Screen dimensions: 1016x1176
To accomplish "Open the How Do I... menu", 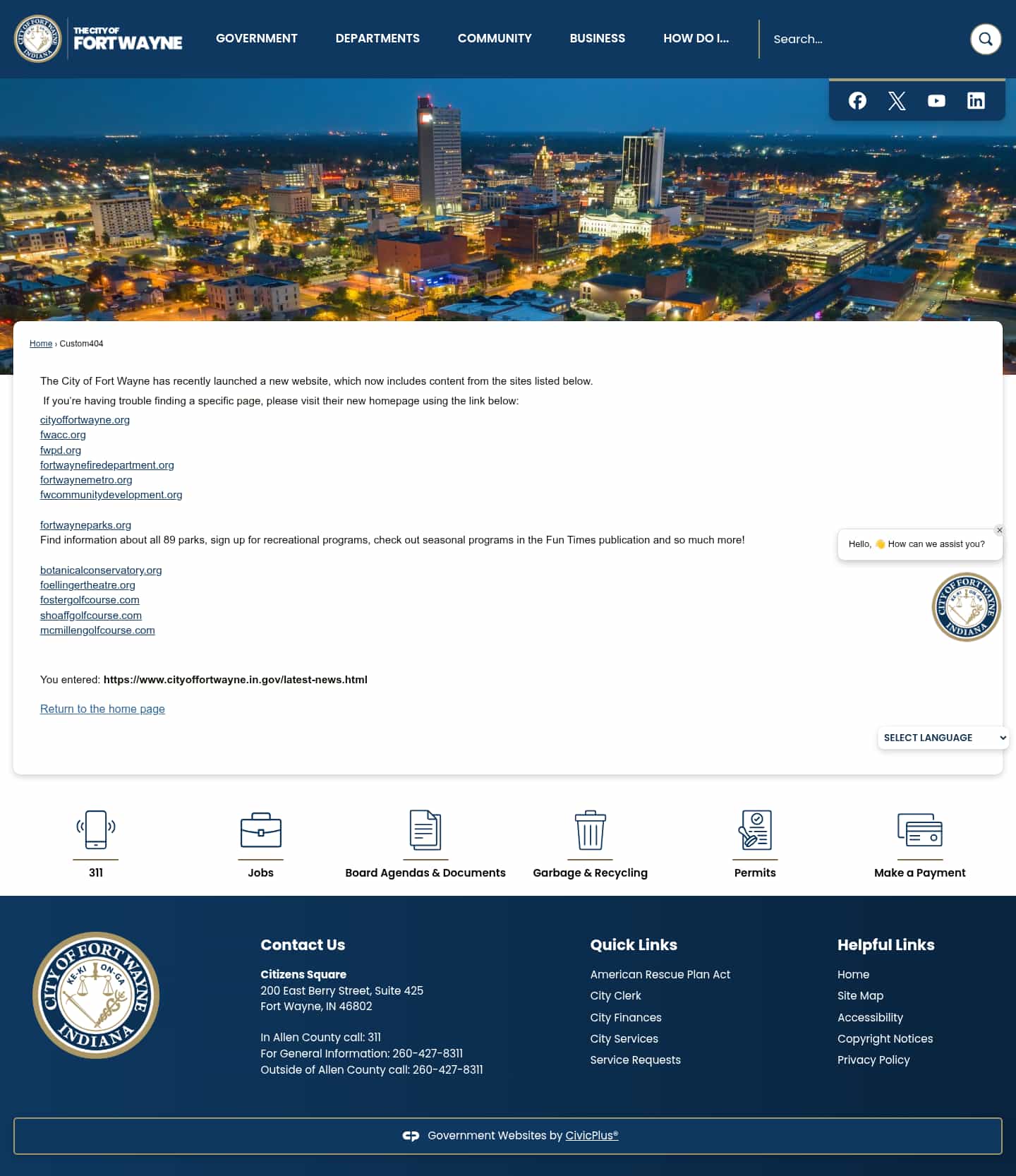I will pos(696,38).
